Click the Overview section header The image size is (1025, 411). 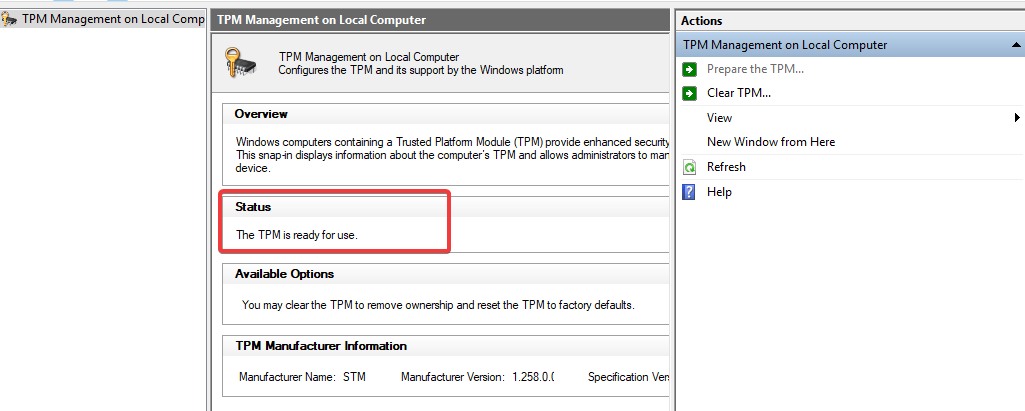pos(261,114)
